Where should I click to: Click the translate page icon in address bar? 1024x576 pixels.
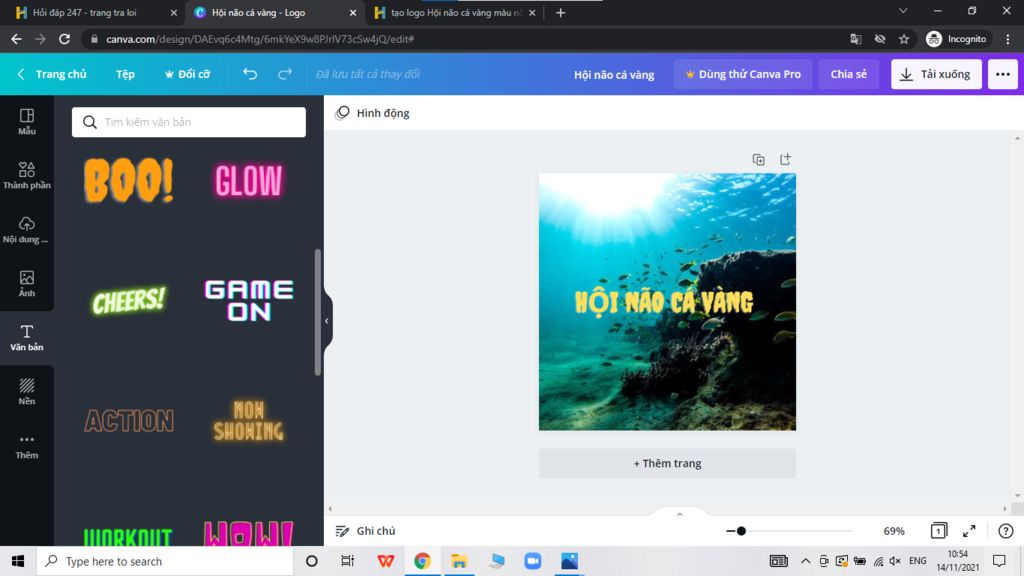click(x=856, y=39)
